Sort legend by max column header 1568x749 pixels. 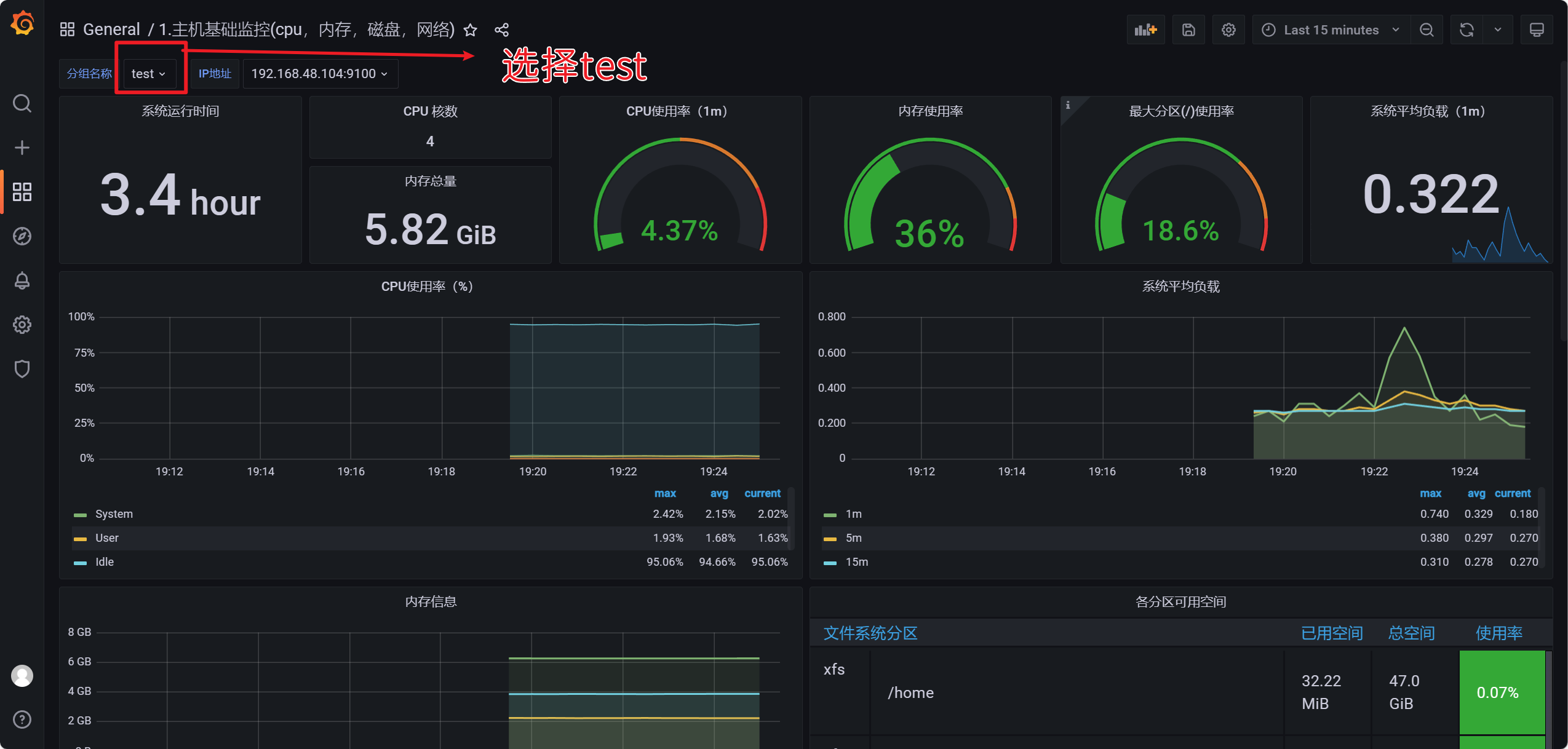point(665,493)
